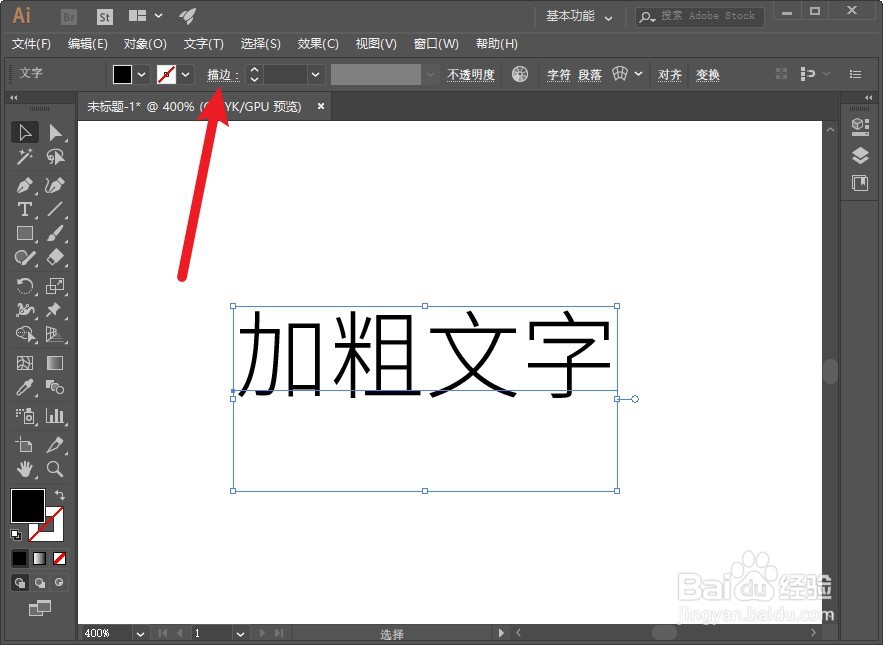Image resolution: width=883 pixels, height=645 pixels.
Task: Select the Rotate tool
Action: [25, 286]
